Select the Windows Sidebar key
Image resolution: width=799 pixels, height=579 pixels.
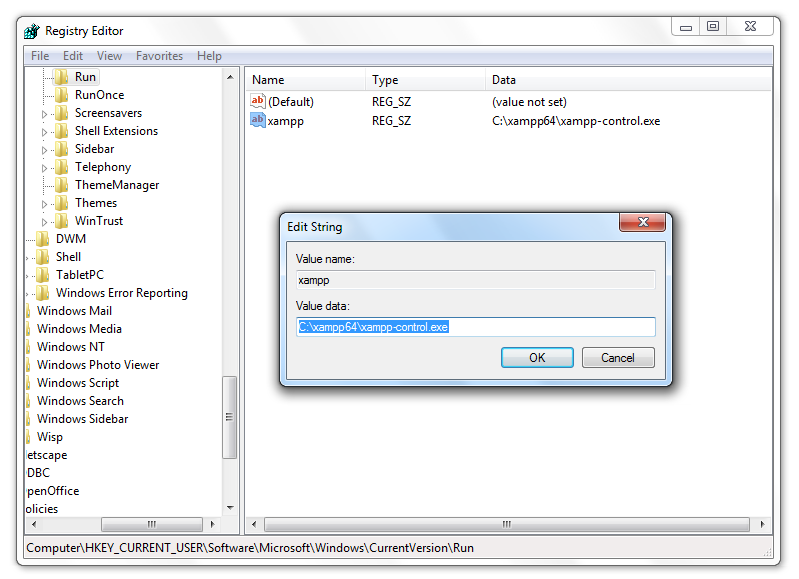pos(83,419)
